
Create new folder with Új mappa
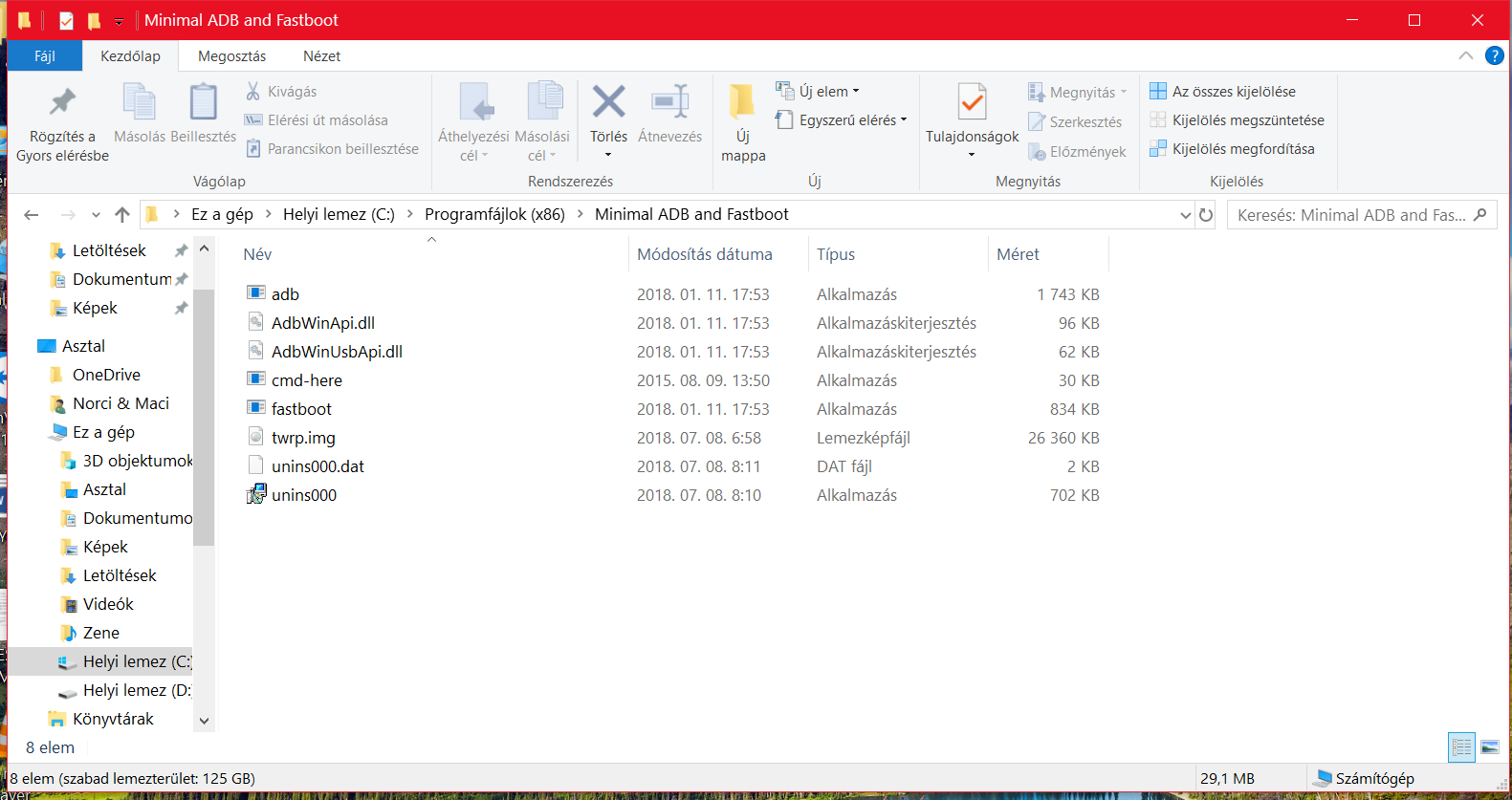click(743, 122)
